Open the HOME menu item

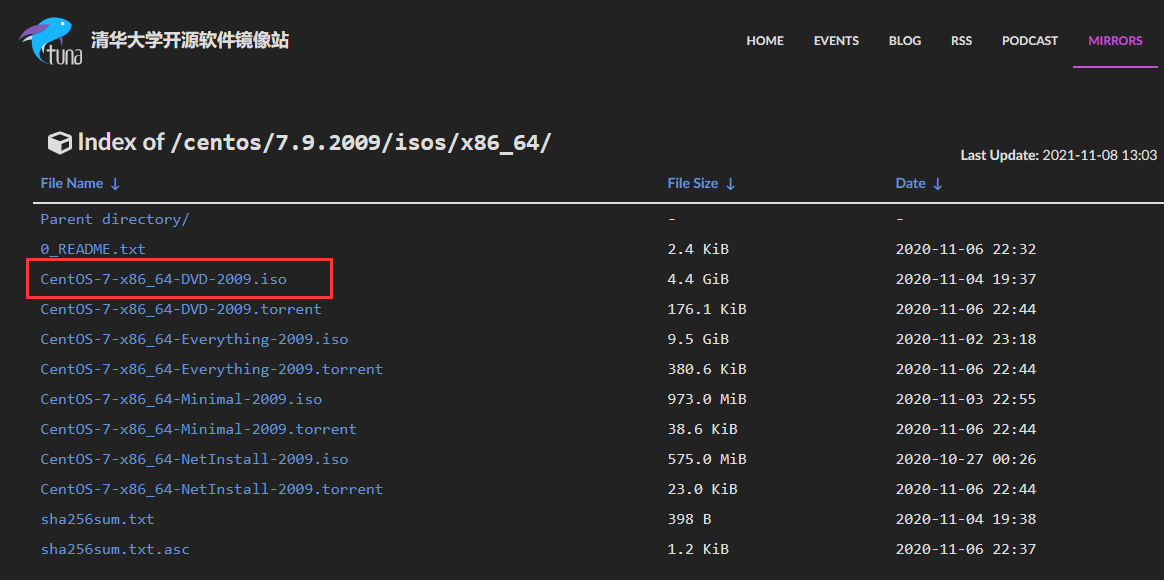click(765, 41)
